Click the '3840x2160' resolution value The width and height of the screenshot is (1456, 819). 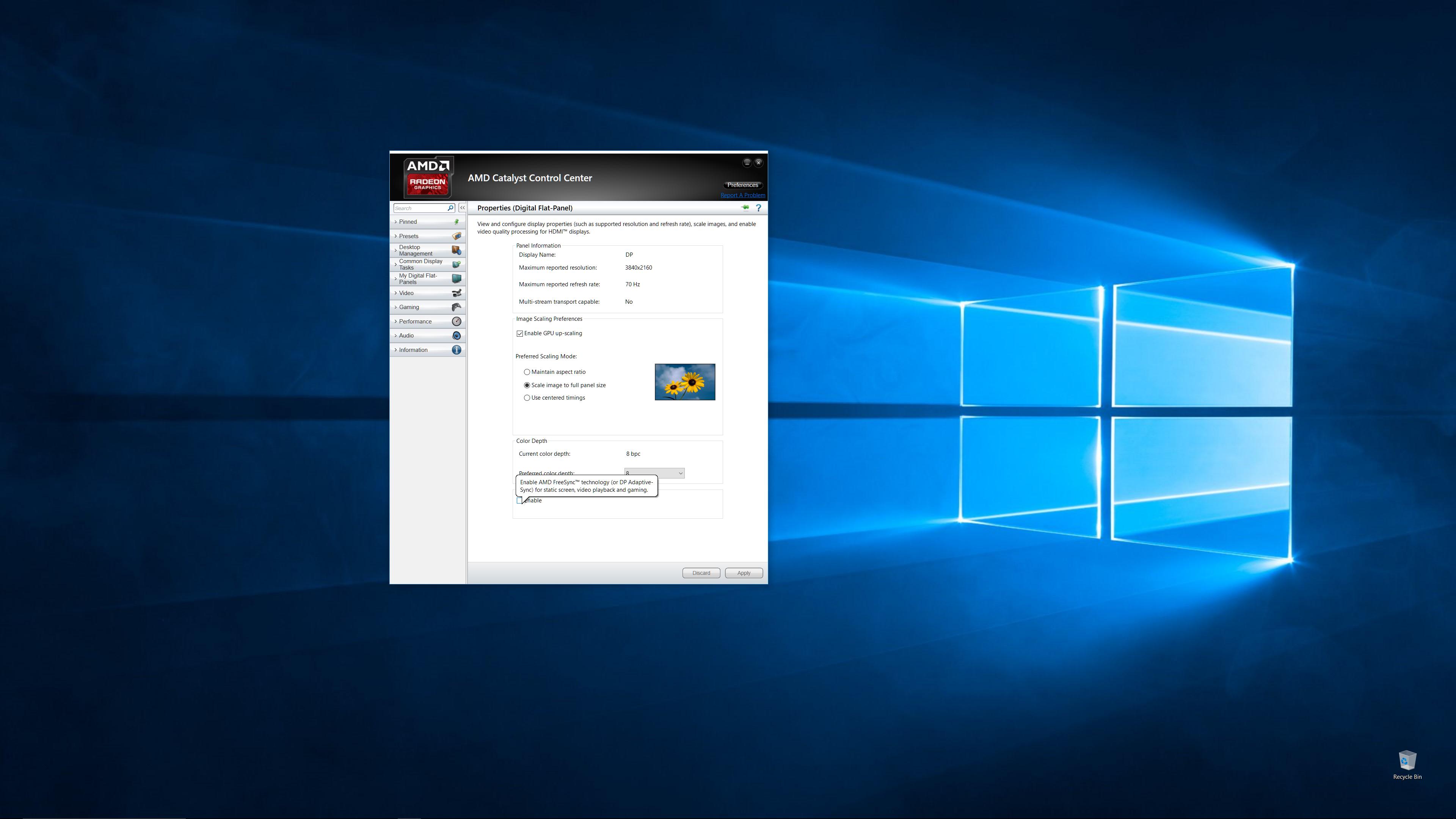pos(639,268)
